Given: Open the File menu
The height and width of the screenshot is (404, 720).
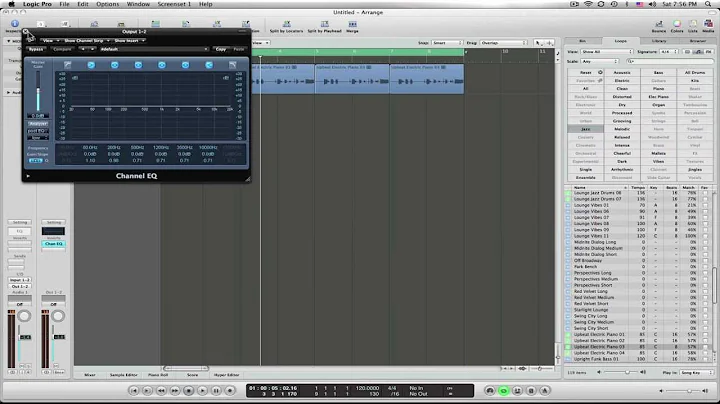Looking at the screenshot, I should point(64,4).
